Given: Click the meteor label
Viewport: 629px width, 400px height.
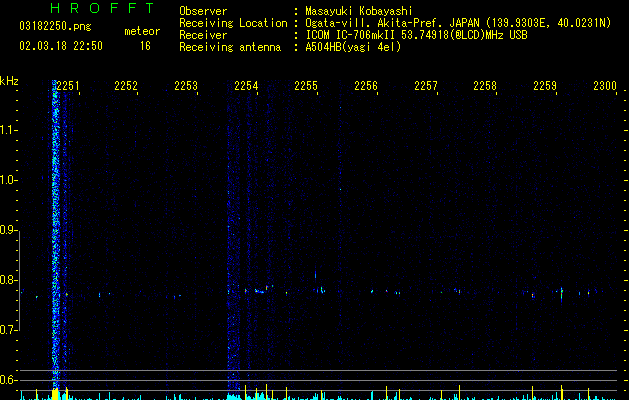Looking at the screenshot, I should click(x=142, y=31).
